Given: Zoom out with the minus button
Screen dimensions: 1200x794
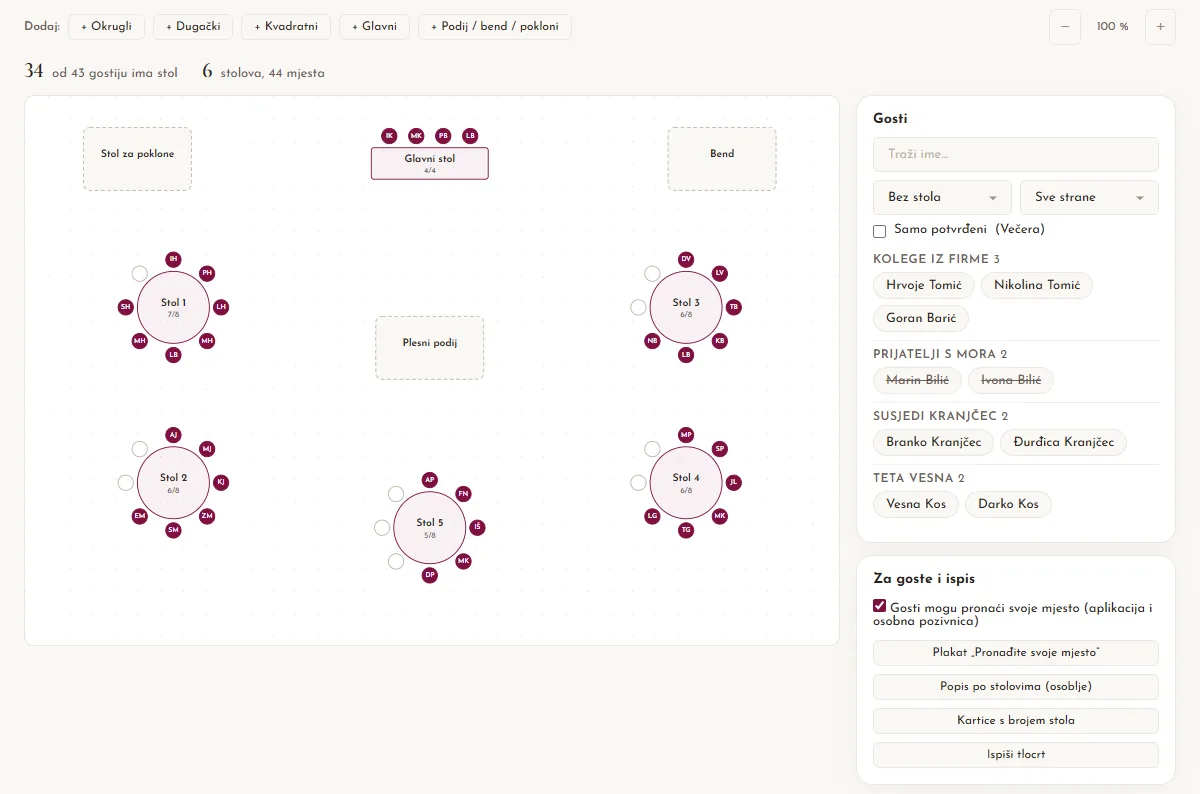Looking at the screenshot, I should [x=1064, y=27].
